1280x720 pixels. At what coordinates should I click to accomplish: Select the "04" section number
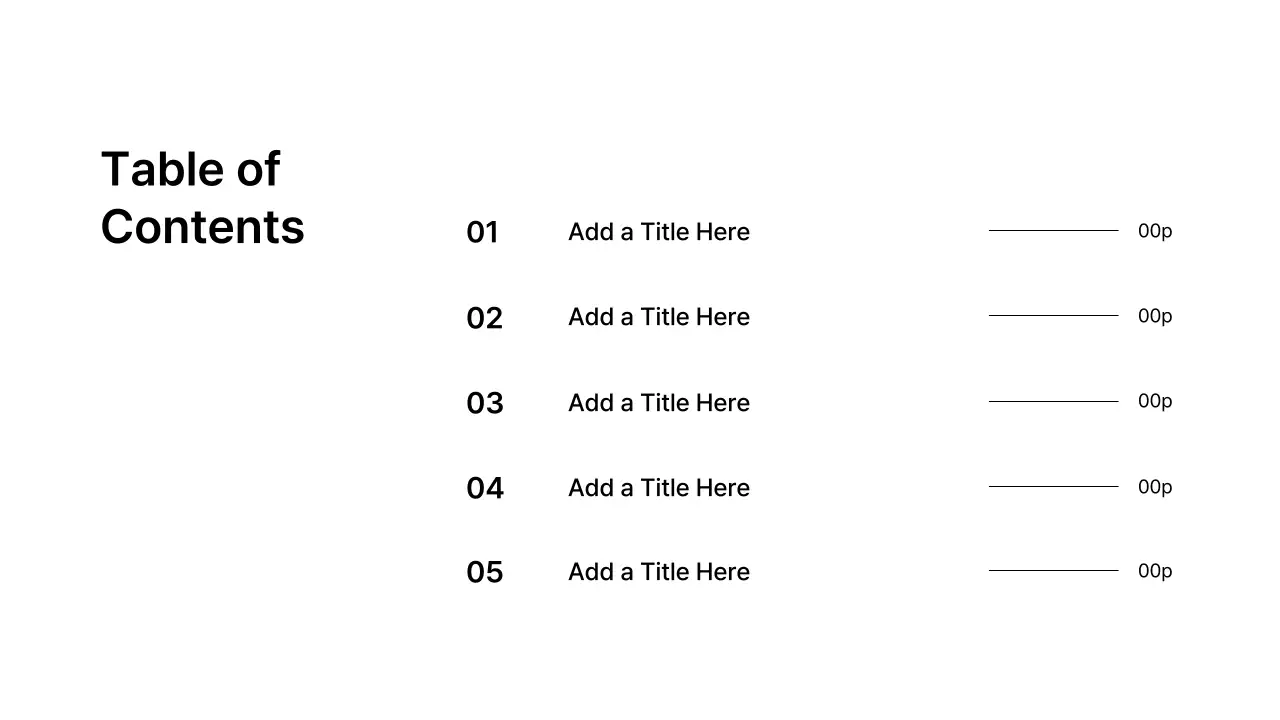coord(484,488)
